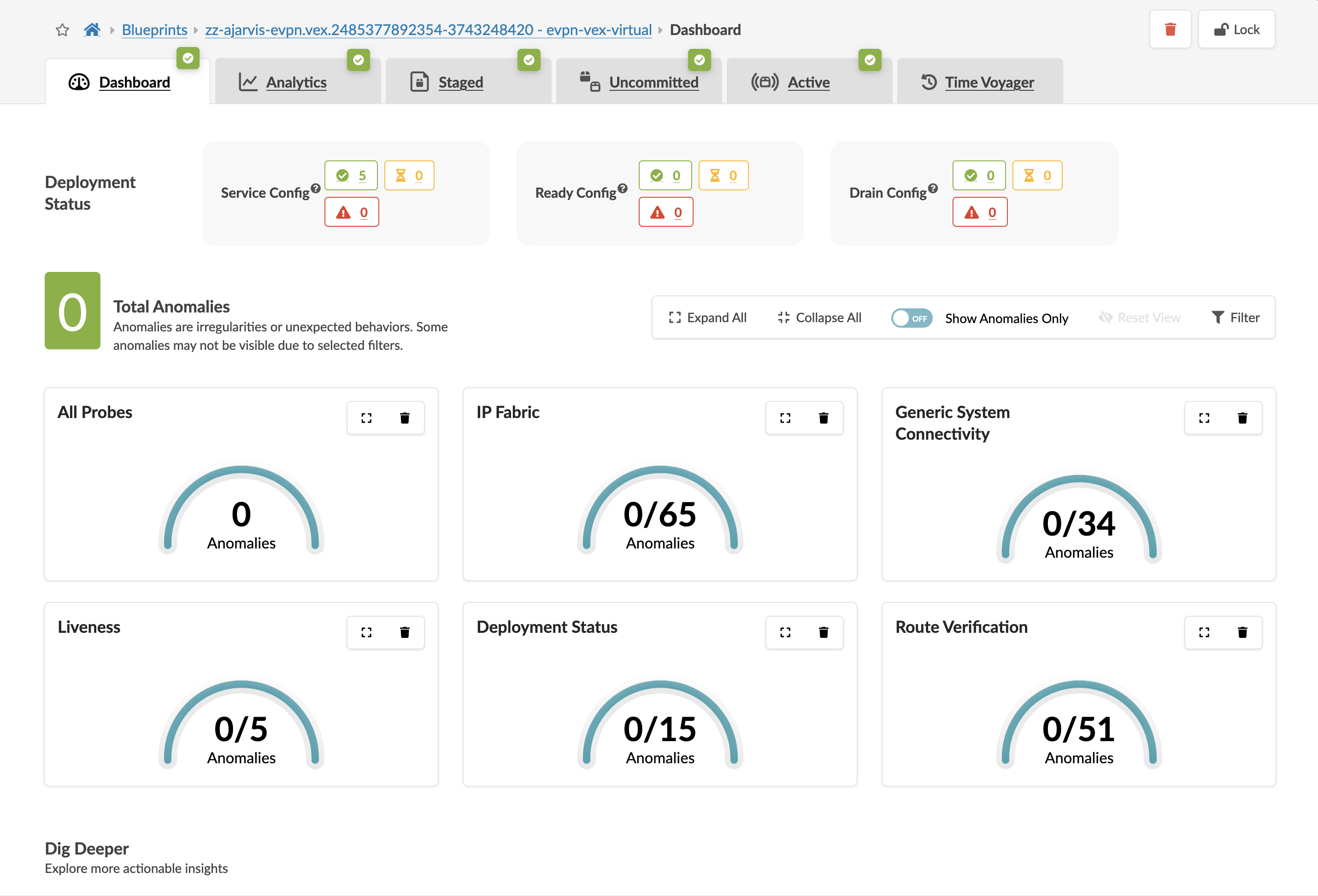1318x896 pixels.
Task: Click the red trash icon to delete blueprint
Action: [x=1171, y=29]
